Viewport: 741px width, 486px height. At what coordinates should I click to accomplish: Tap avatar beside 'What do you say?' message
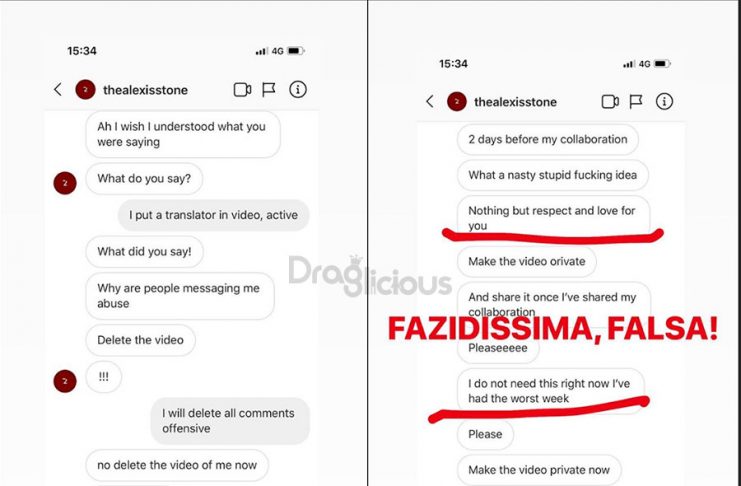point(65,183)
